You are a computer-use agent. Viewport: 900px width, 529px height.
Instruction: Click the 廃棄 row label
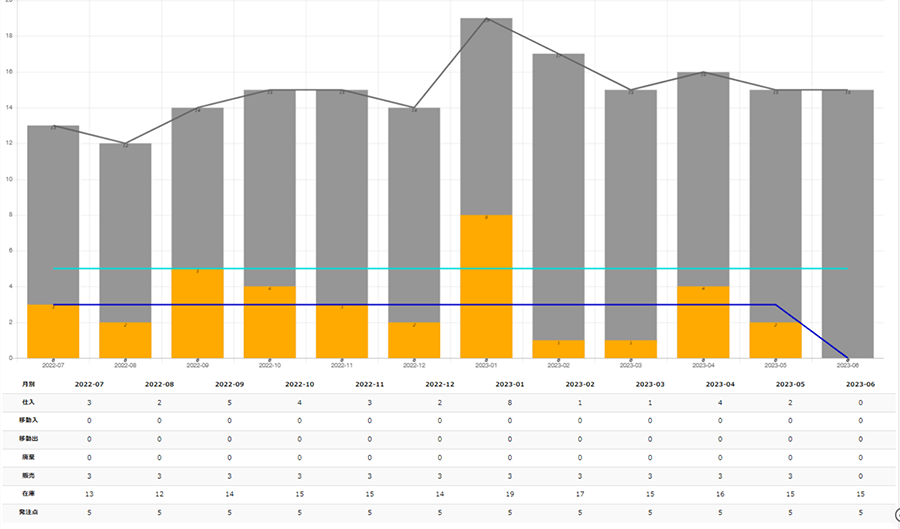(x=27, y=457)
